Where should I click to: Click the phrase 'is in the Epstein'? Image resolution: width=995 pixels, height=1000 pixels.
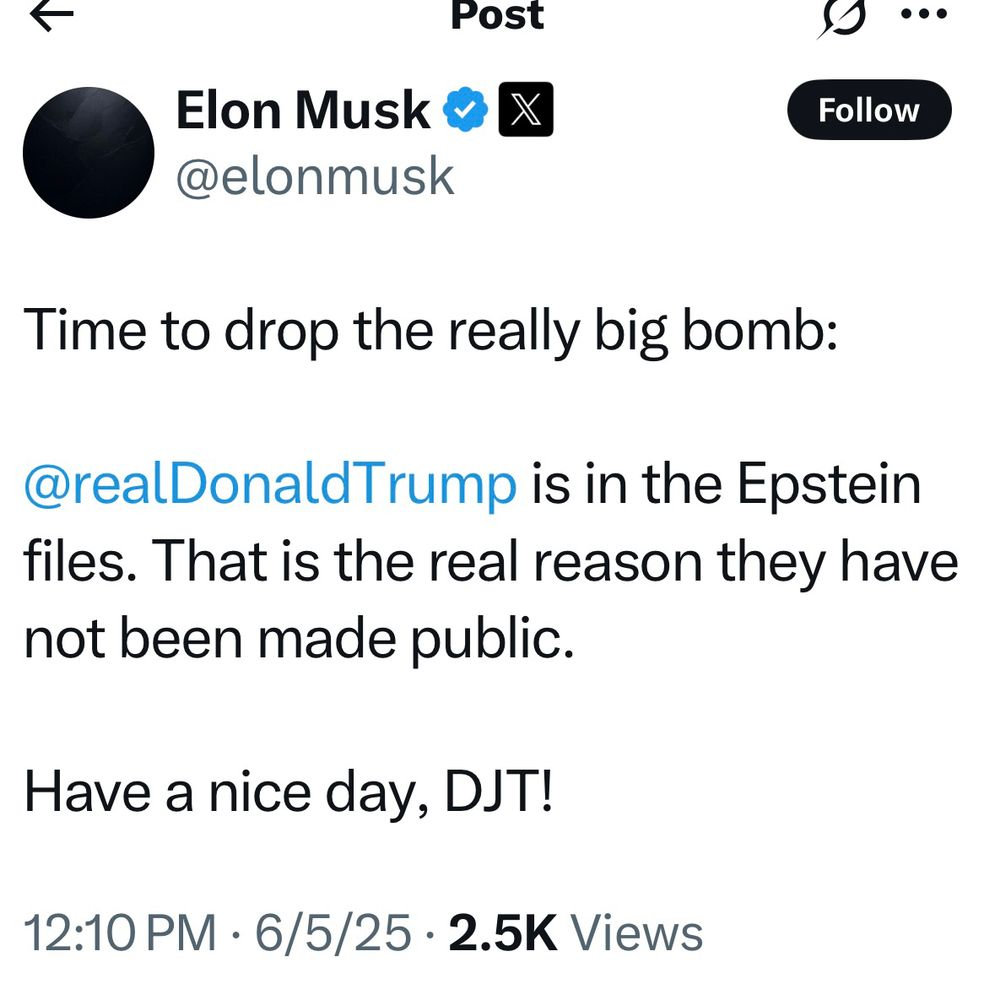[725, 485]
